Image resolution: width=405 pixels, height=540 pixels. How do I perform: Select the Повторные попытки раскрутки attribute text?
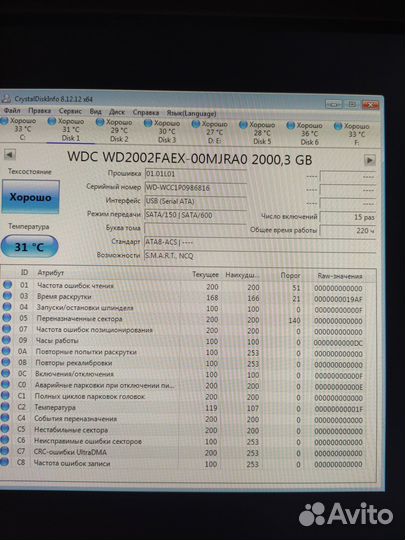click(x=86, y=352)
